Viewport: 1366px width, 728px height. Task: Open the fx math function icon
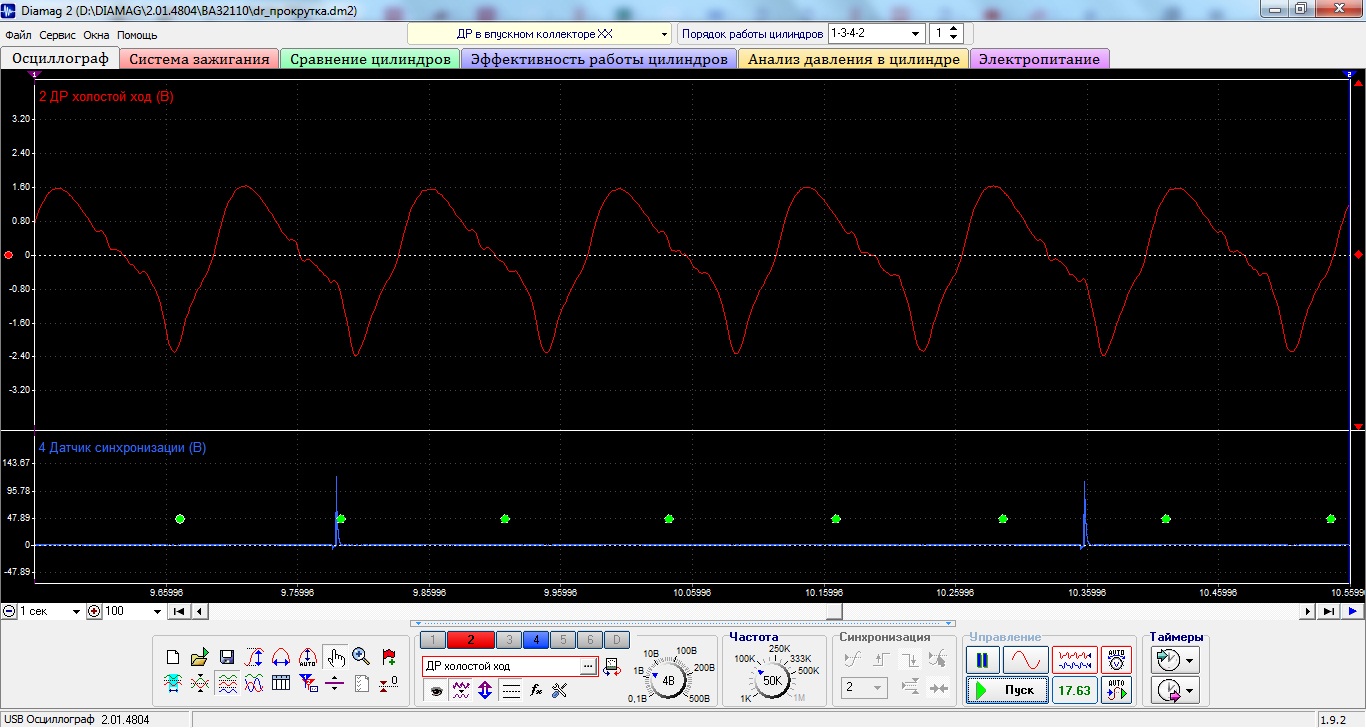pyautogui.click(x=536, y=690)
